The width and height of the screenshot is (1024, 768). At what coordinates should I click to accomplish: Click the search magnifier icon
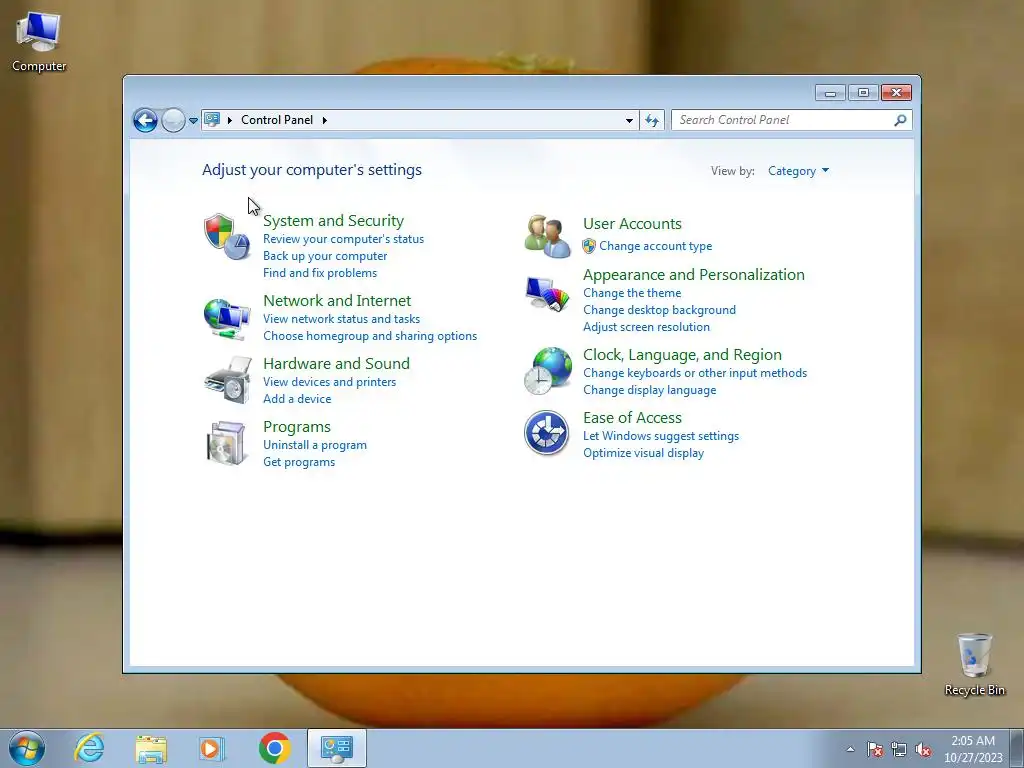pos(900,120)
